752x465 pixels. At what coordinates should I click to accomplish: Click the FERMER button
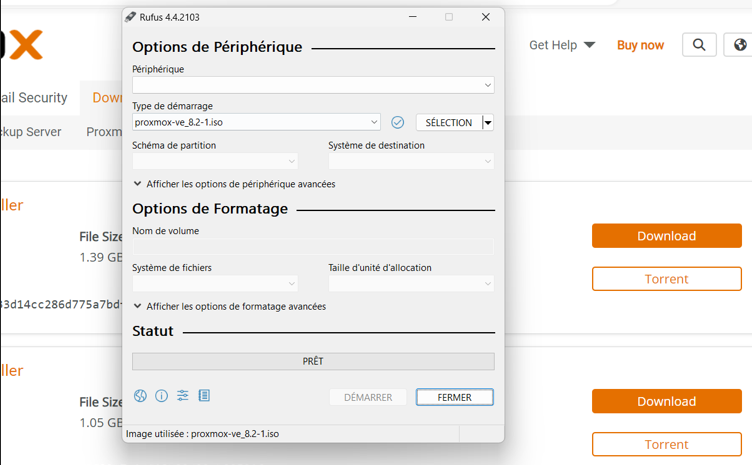[455, 397]
